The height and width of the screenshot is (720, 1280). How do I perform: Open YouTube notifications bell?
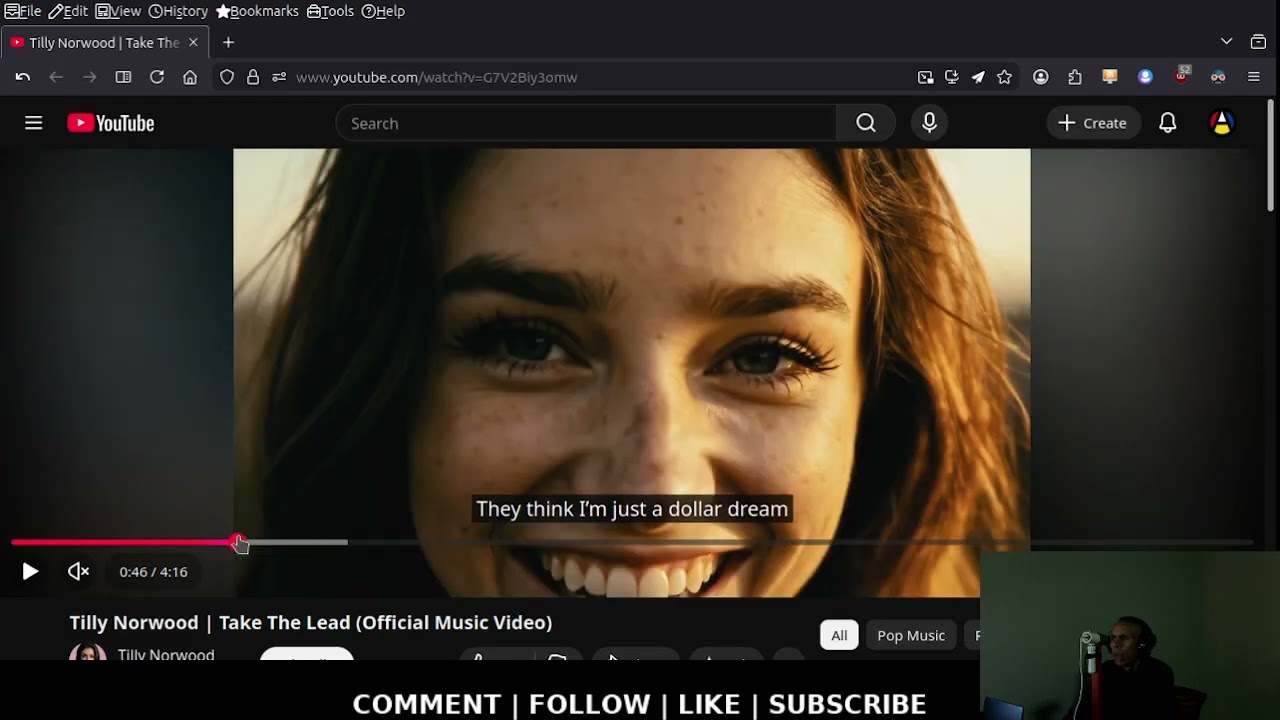pos(1167,123)
